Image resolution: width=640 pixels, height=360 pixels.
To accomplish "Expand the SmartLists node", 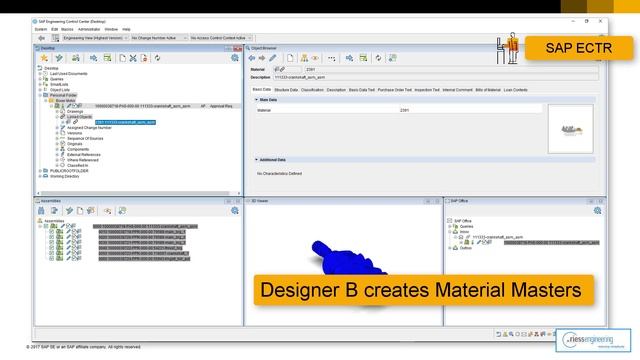I will coord(40,84).
